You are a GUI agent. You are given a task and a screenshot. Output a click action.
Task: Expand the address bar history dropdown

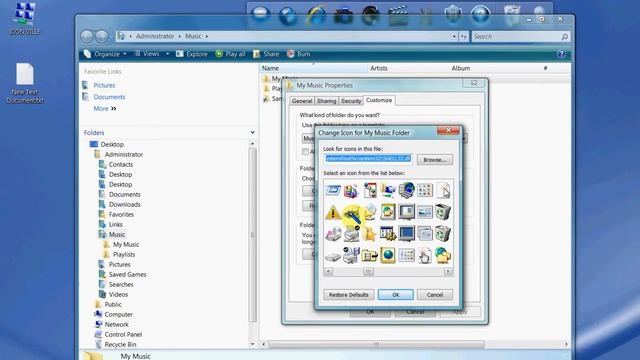pos(454,37)
